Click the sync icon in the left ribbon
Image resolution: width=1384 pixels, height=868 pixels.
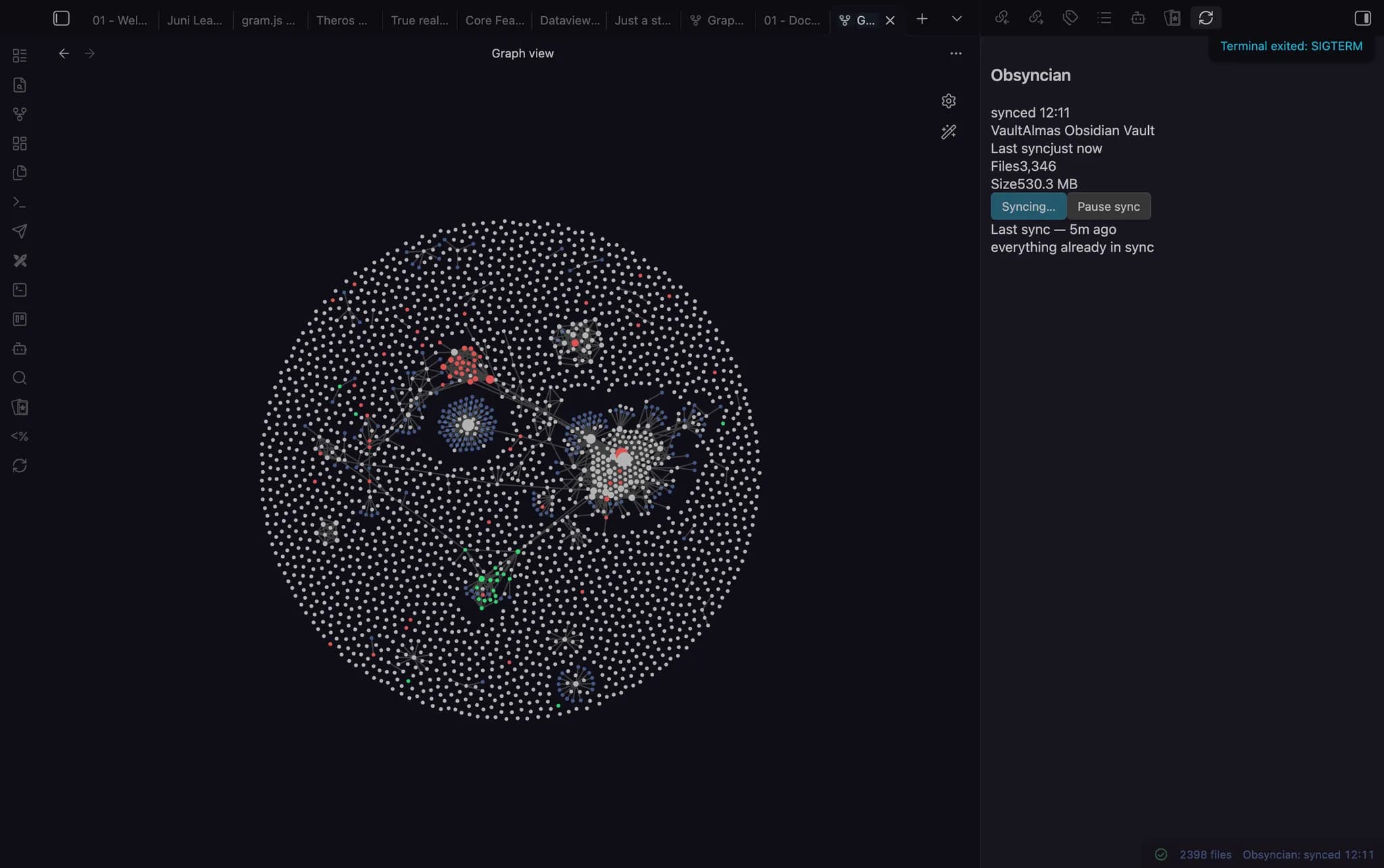click(20, 465)
